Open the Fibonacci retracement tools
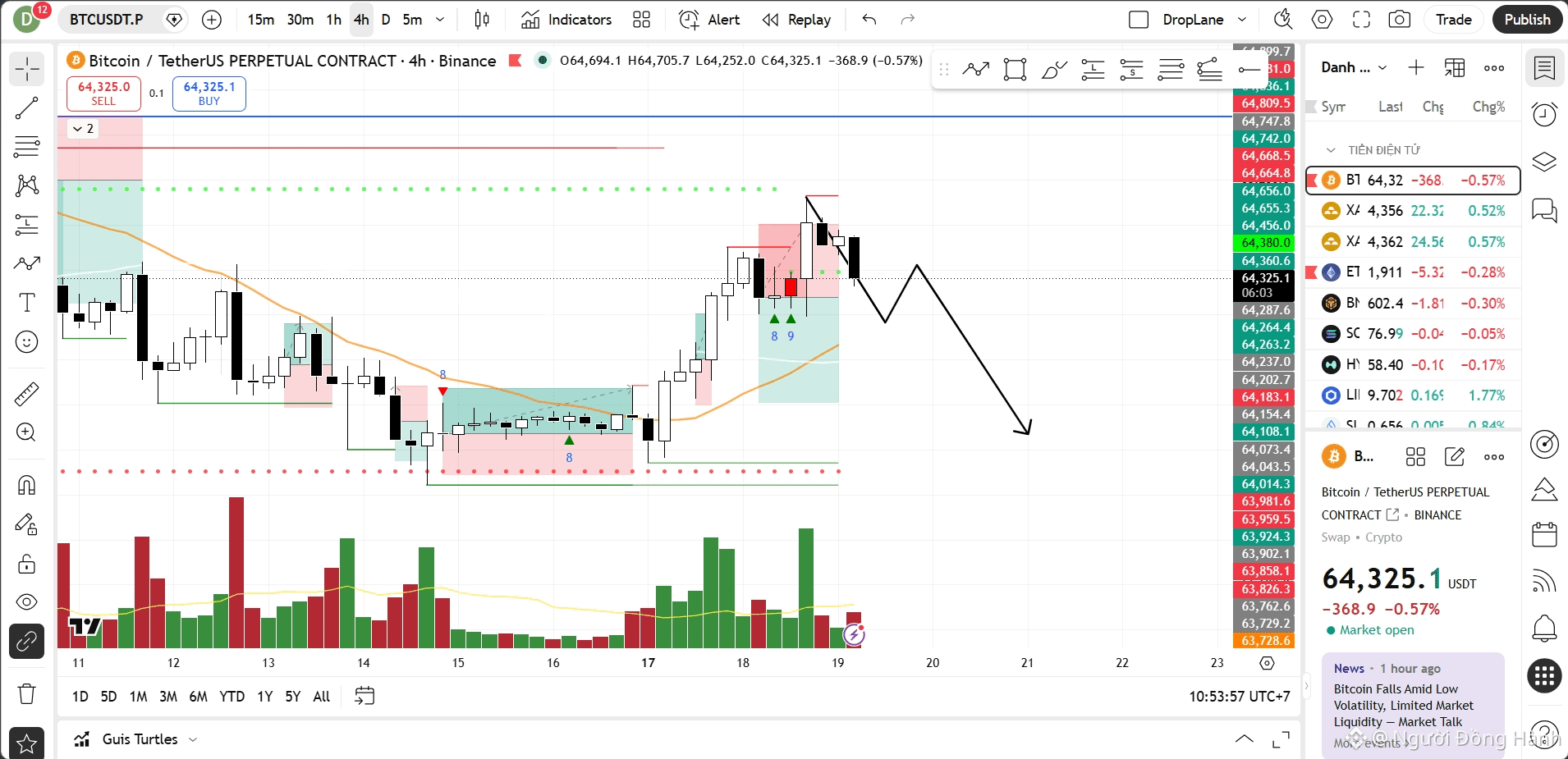This screenshot has width=1568, height=759. 27,147
